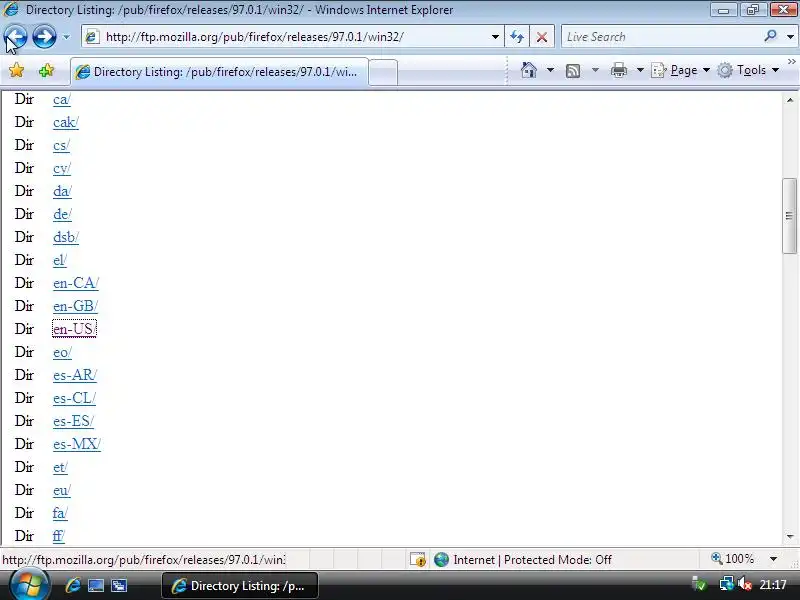Open the en-GB/ directory link
This screenshot has width=800, height=600.
[x=75, y=306]
